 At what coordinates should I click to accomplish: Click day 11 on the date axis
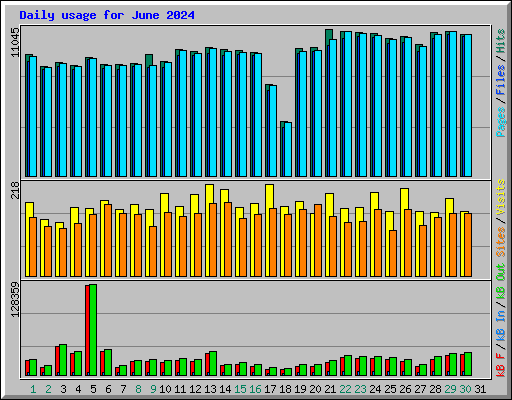[x=180, y=389]
